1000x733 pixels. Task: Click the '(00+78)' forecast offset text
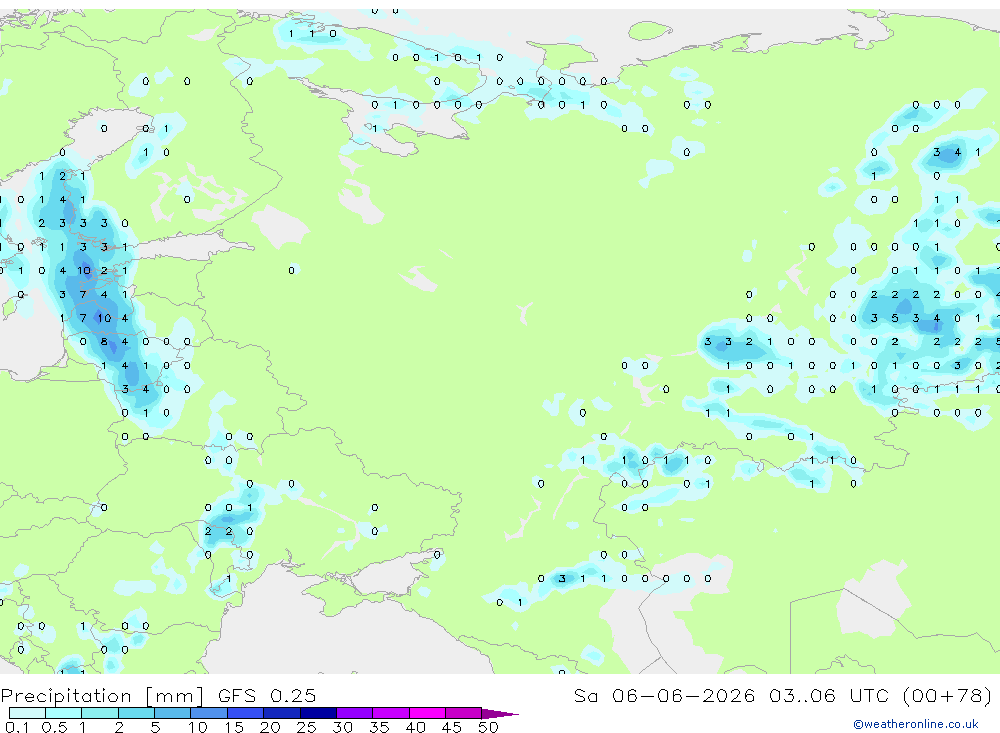948,696
